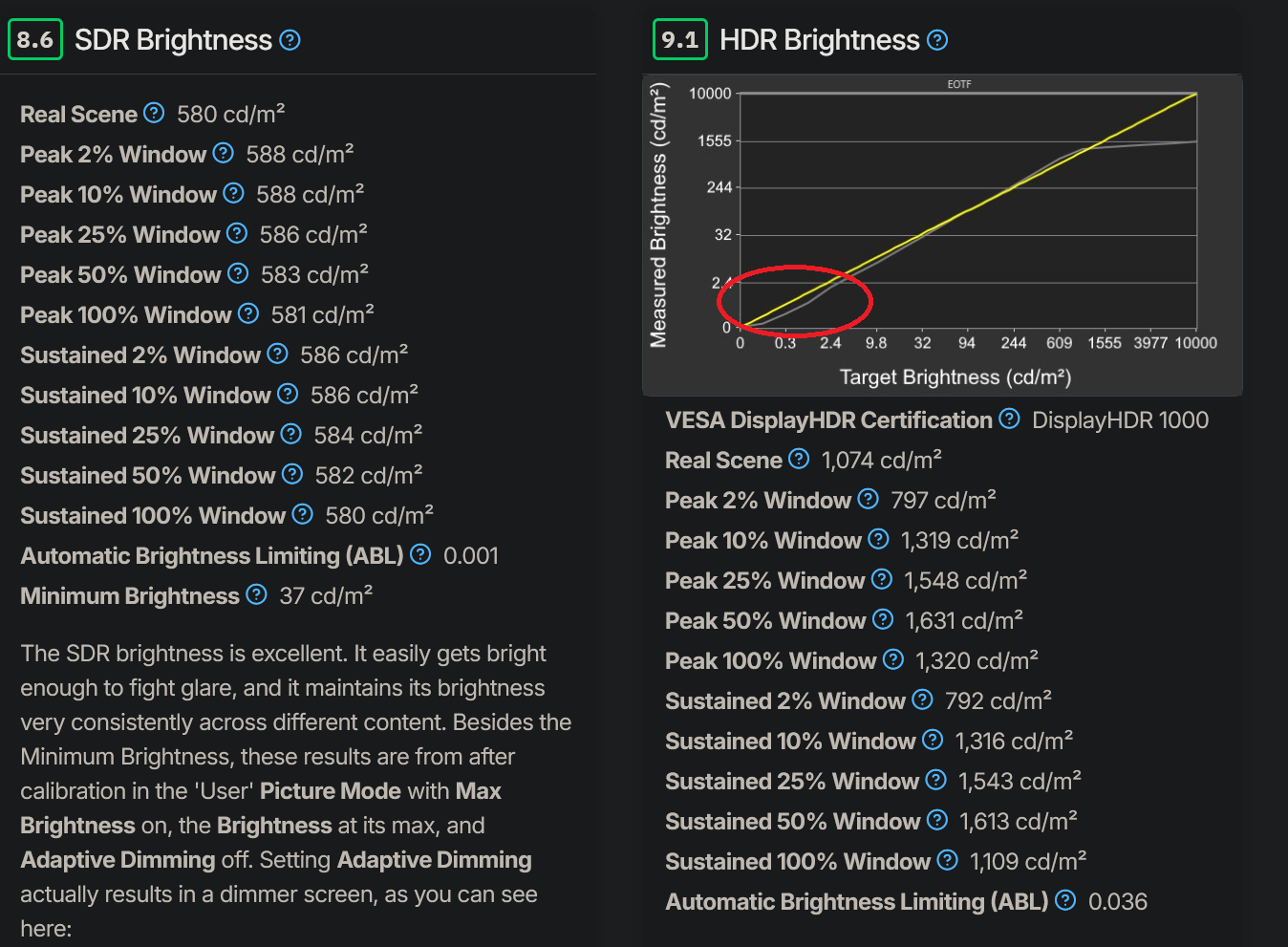Click the 8.6 SDR Brightness score badge
Screen dimensions: 1288x947
point(34,39)
